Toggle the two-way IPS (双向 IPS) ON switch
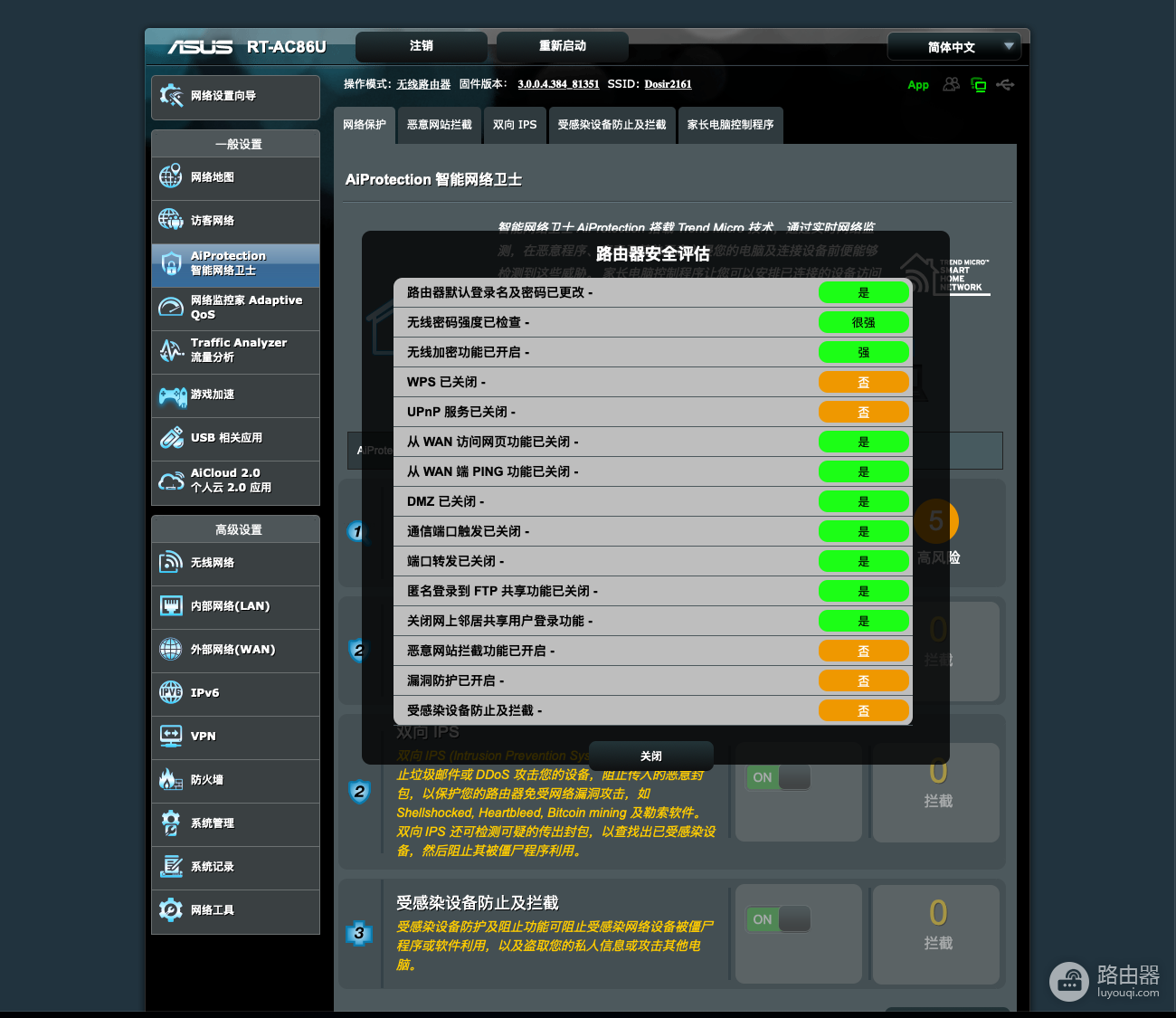Image resolution: width=1176 pixels, height=1018 pixels. pyautogui.click(x=778, y=777)
